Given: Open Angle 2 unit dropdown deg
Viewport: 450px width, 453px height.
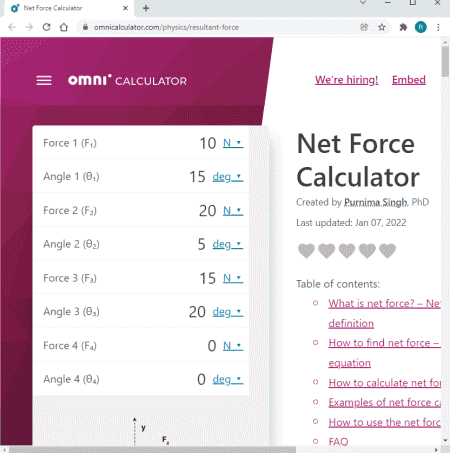Looking at the screenshot, I should (x=228, y=244).
